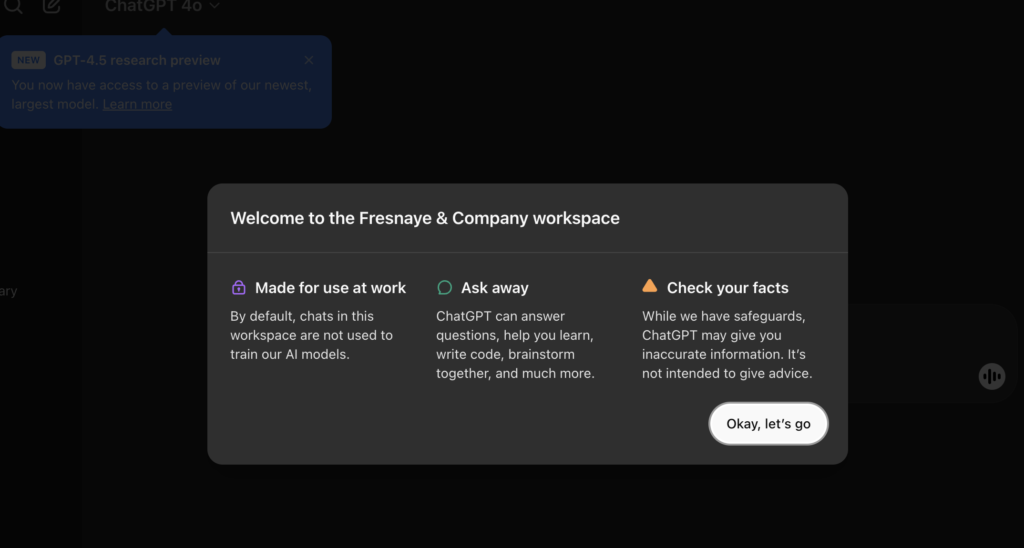Dismiss the GPT-4.5 research preview notification
This screenshot has width=1024, height=548.
(309, 60)
